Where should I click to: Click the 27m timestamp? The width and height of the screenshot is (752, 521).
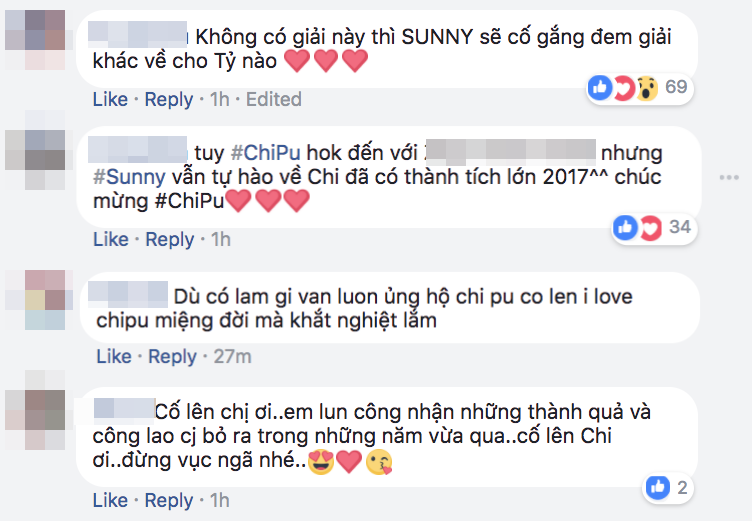point(231,356)
